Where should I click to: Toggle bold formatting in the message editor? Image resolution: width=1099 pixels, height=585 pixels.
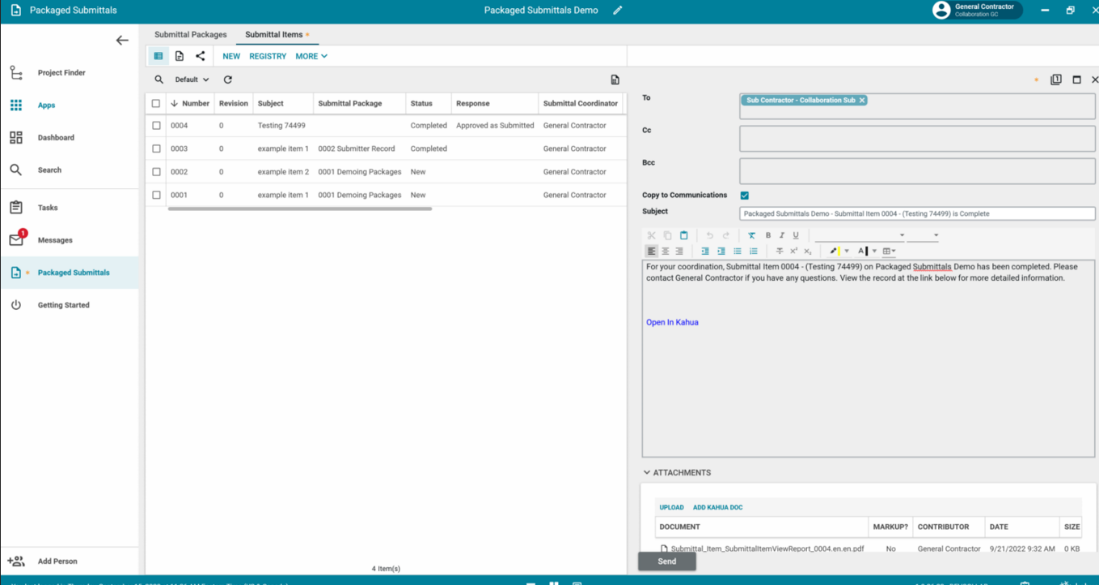(768, 236)
